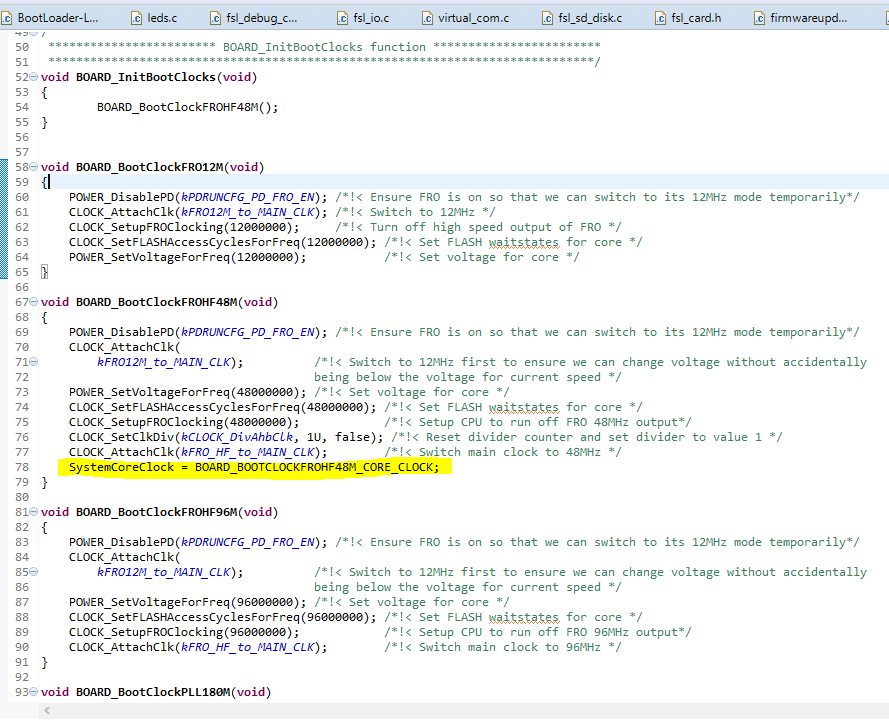Click line number 59 in the gutter
Viewport: 889px width, 720px height.
[20, 181]
